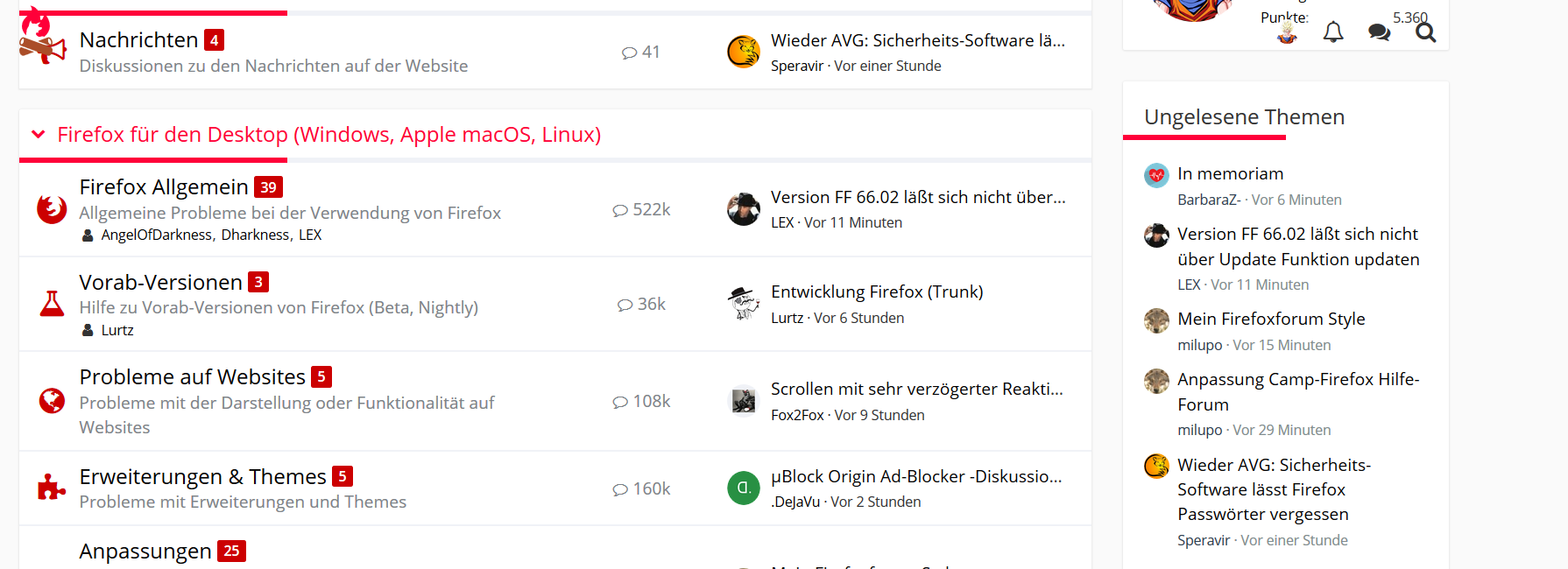Click the Probleme auf Websites unread badge 5
The height and width of the screenshot is (569, 1568).
[321, 376]
